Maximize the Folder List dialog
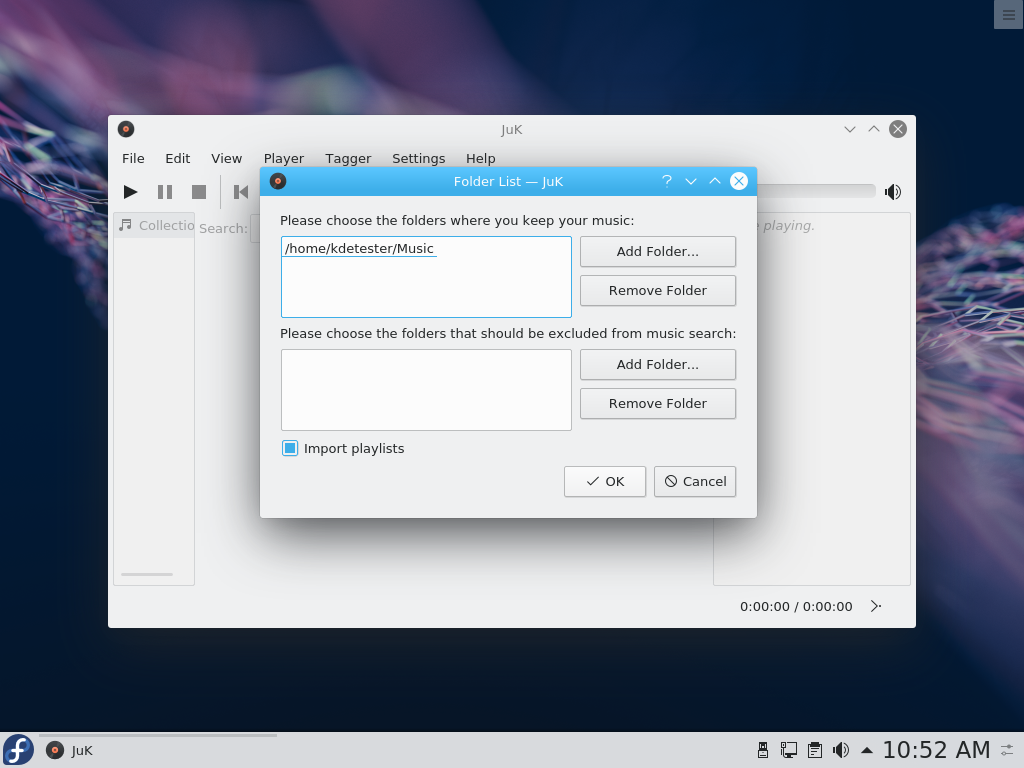1024x768 pixels. [715, 181]
